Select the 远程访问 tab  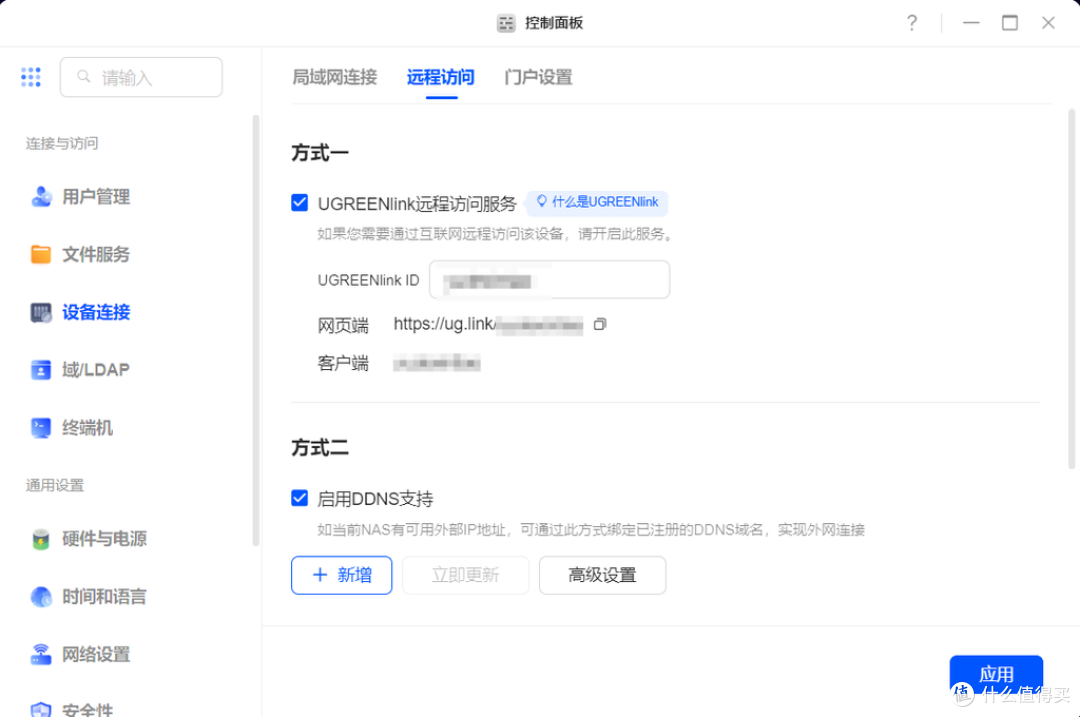click(x=441, y=77)
